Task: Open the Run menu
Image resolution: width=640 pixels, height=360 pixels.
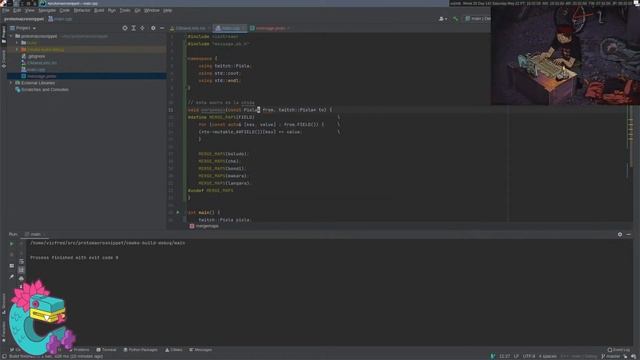Action: [112, 10]
